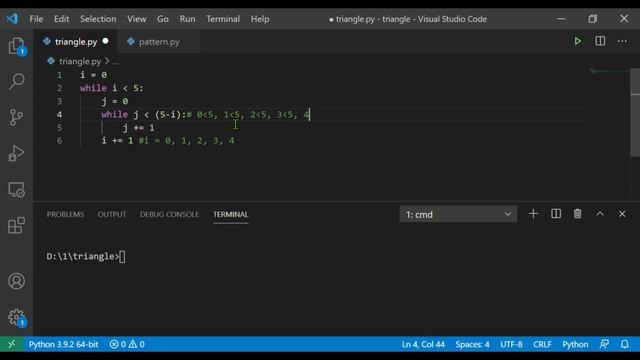
Task: Open the Extensions view
Action: pyautogui.click(x=16, y=225)
